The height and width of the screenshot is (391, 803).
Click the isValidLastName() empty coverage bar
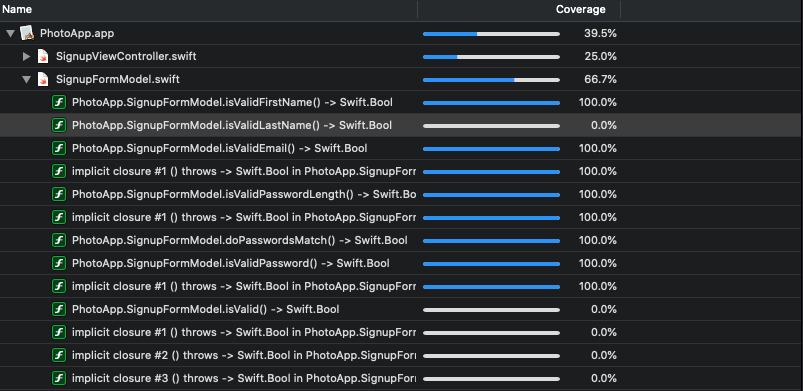pos(491,126)
